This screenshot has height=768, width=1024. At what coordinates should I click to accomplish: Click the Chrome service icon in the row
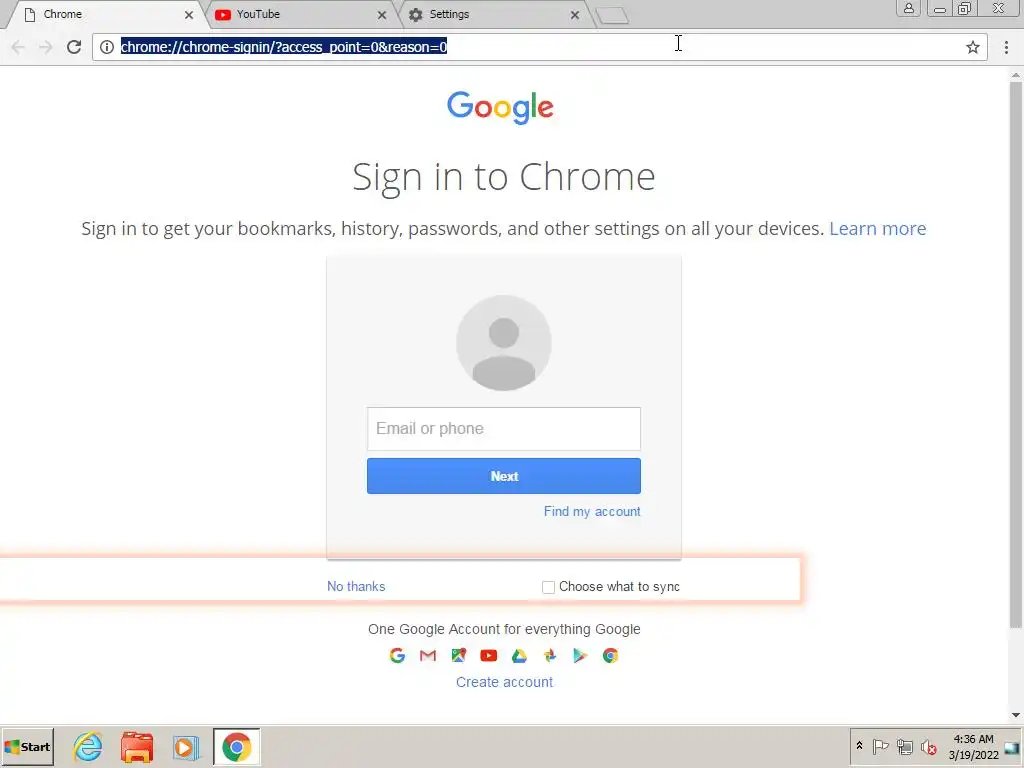tap(611, 655)
